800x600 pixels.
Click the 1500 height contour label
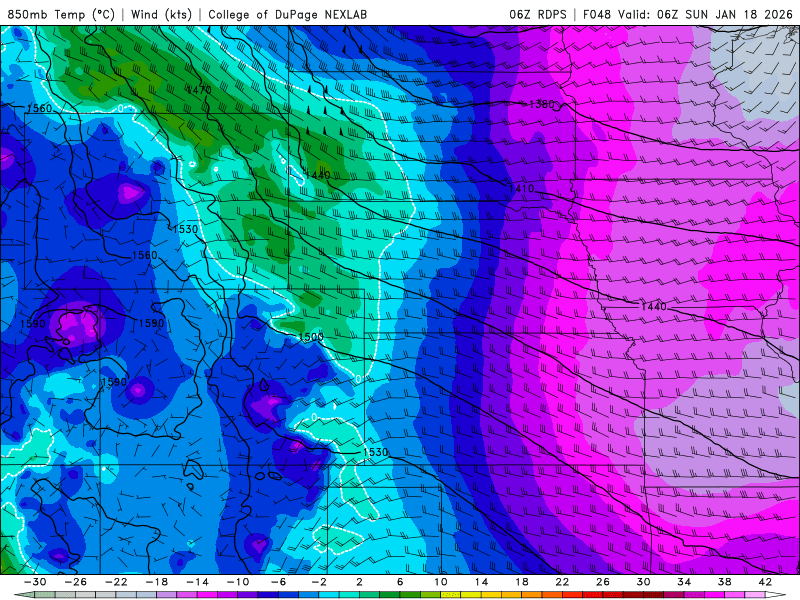311,337
